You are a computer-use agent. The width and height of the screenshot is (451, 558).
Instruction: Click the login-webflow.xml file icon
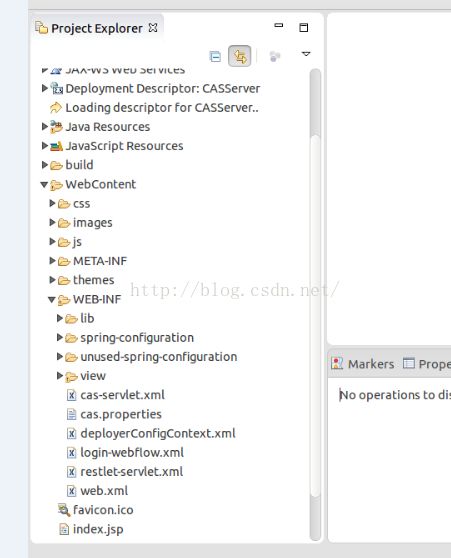tap(72, 453)
